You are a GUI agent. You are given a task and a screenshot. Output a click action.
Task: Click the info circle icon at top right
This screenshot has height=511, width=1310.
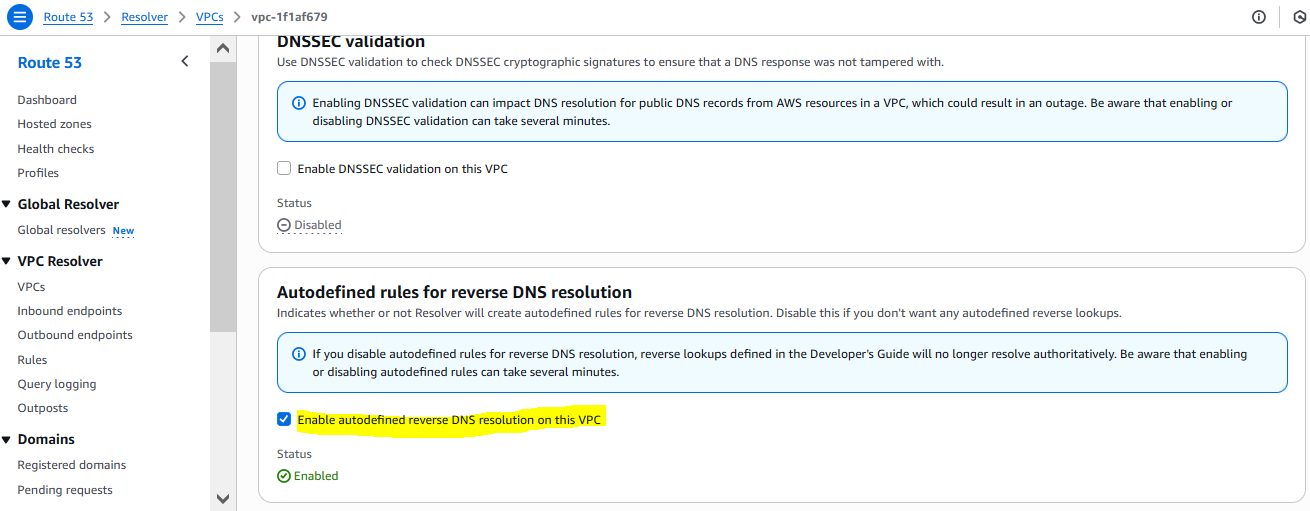pos(1259,17)
